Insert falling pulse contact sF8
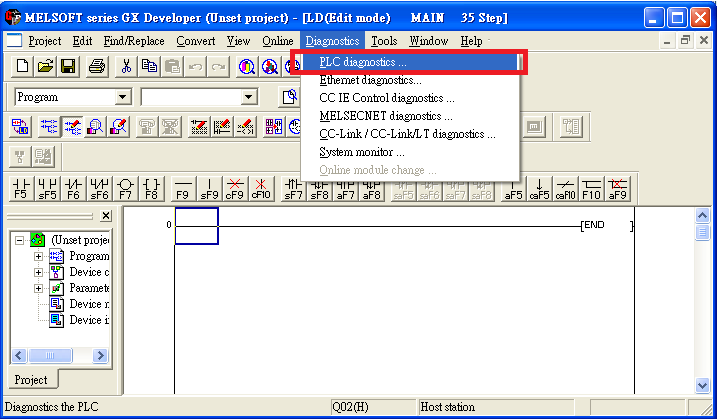Image resolution: width=717 pixels, height=419 pixels. [x=319, y=189]
